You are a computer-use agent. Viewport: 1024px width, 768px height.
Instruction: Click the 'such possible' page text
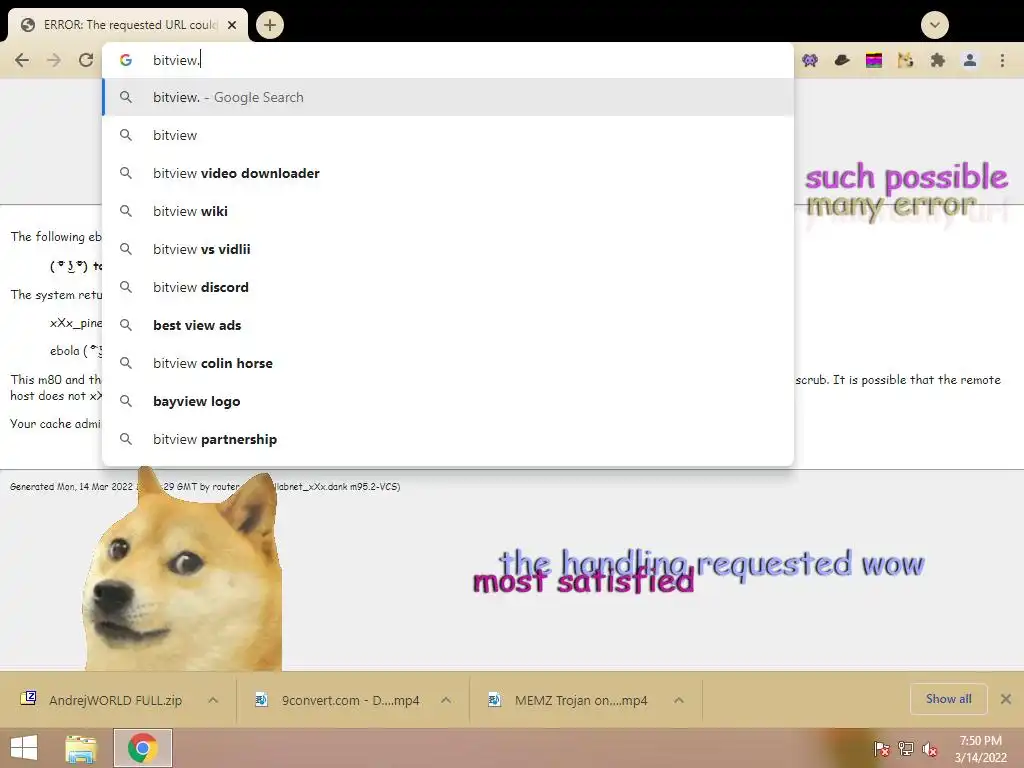pos(906,177)
